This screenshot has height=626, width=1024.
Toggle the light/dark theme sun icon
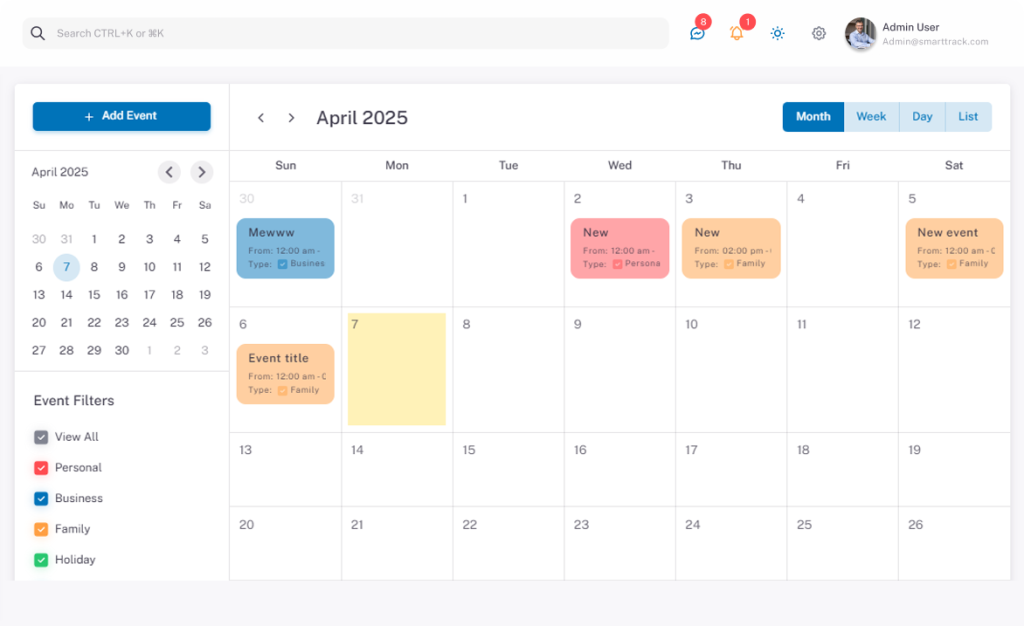(777, 33)
